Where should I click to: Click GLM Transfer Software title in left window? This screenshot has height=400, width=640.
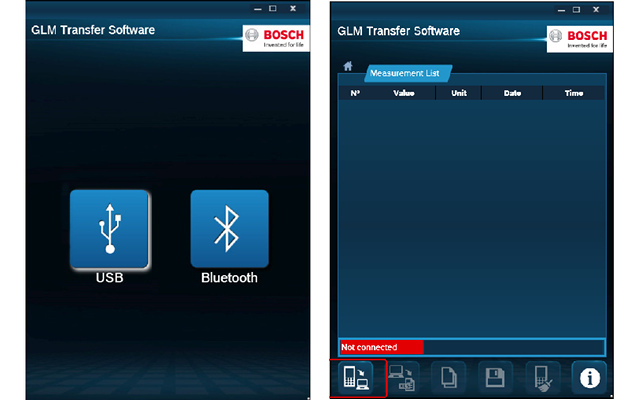[x=93, y=30]
